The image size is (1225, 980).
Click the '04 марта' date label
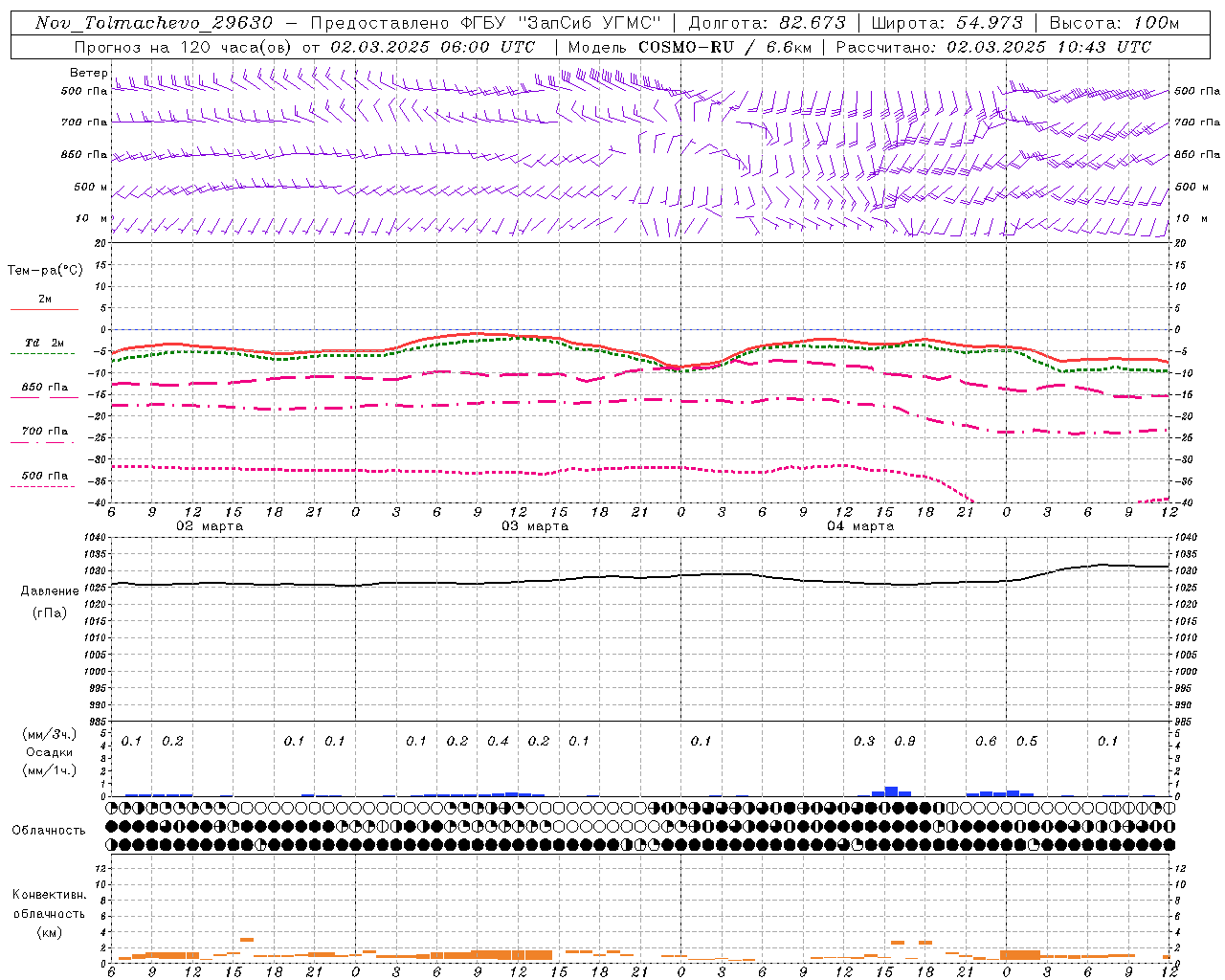coord(860,526)
